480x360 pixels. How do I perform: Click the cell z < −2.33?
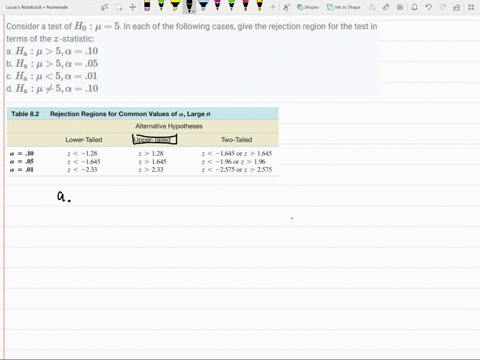tap(82, 170)
